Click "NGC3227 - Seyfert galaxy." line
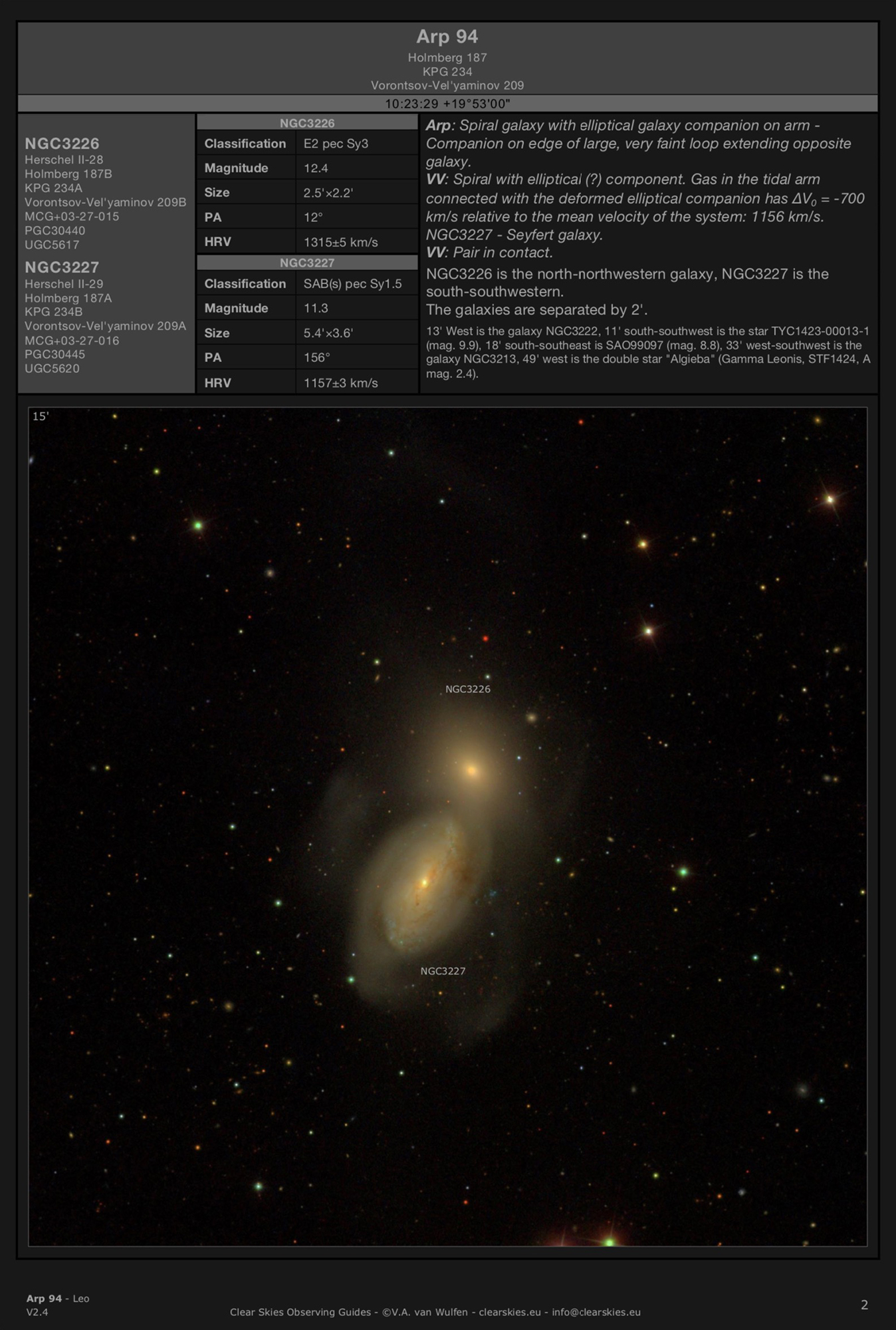Image resolution: width=896 pixels, height=1330 pixels. tap(514, 235)
